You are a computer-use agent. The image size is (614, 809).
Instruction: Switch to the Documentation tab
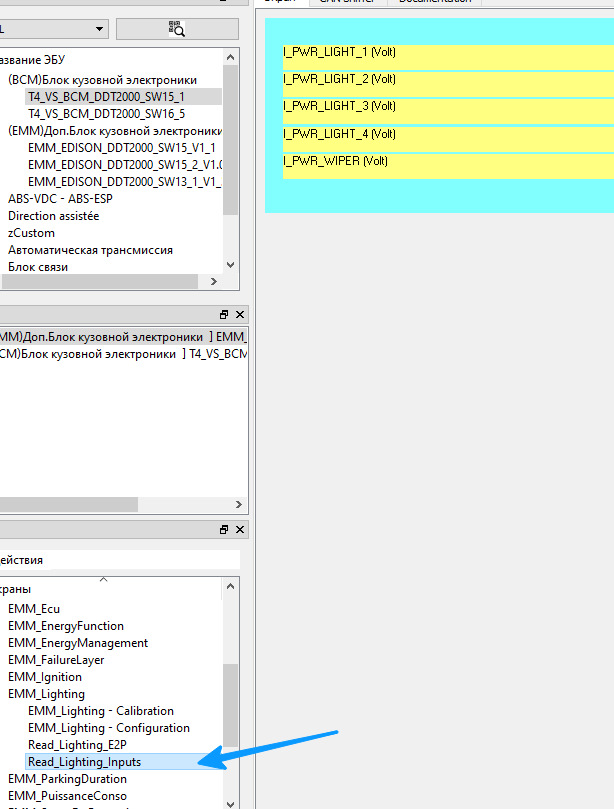point(434,1)
